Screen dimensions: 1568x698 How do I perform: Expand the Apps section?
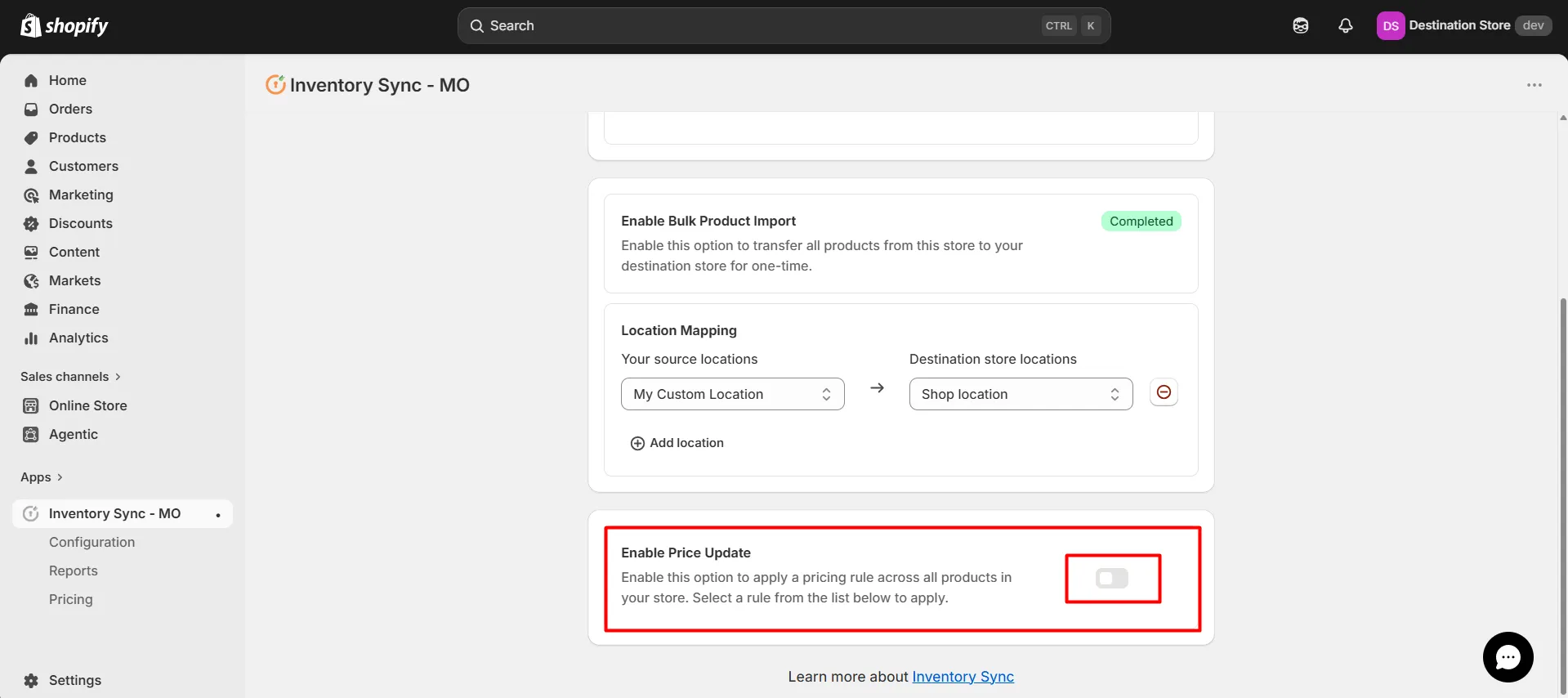click(x=41, y=477)
